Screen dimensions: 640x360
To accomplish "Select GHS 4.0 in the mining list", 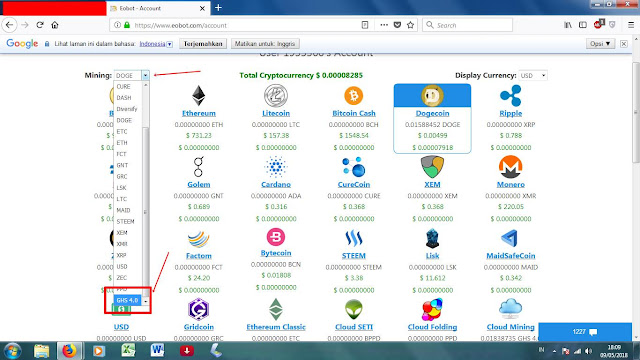I will point(127,300).
